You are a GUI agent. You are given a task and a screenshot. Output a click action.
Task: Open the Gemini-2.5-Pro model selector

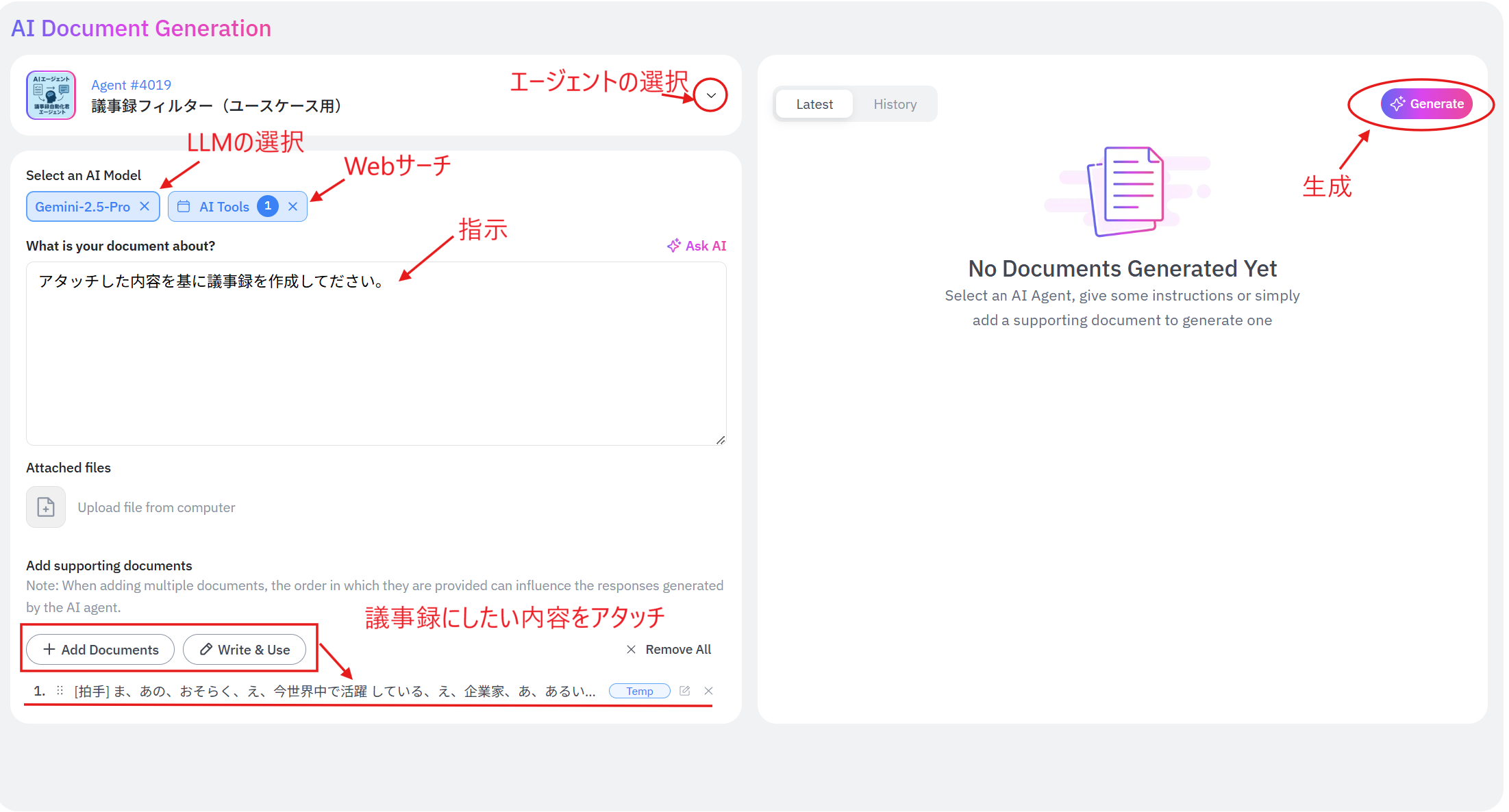tap(82, 207)
